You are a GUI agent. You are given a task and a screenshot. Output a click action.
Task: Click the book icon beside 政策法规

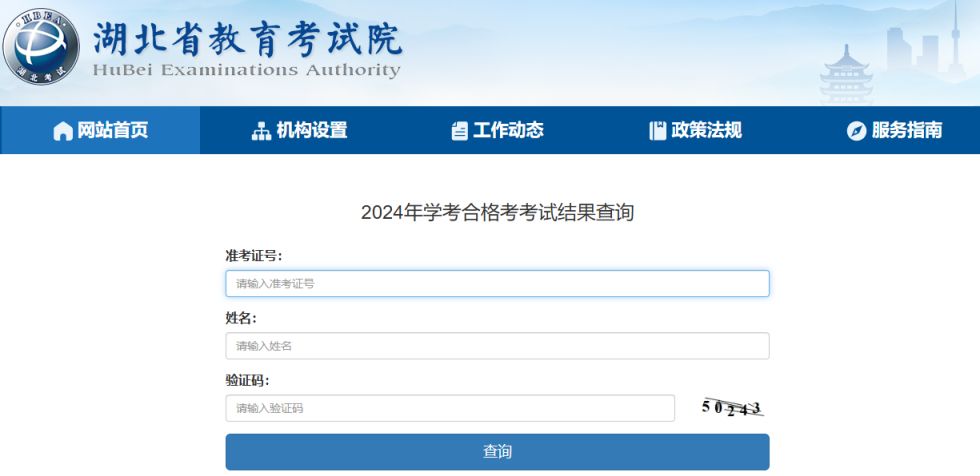pyautogui.click(x=658, y=131)
